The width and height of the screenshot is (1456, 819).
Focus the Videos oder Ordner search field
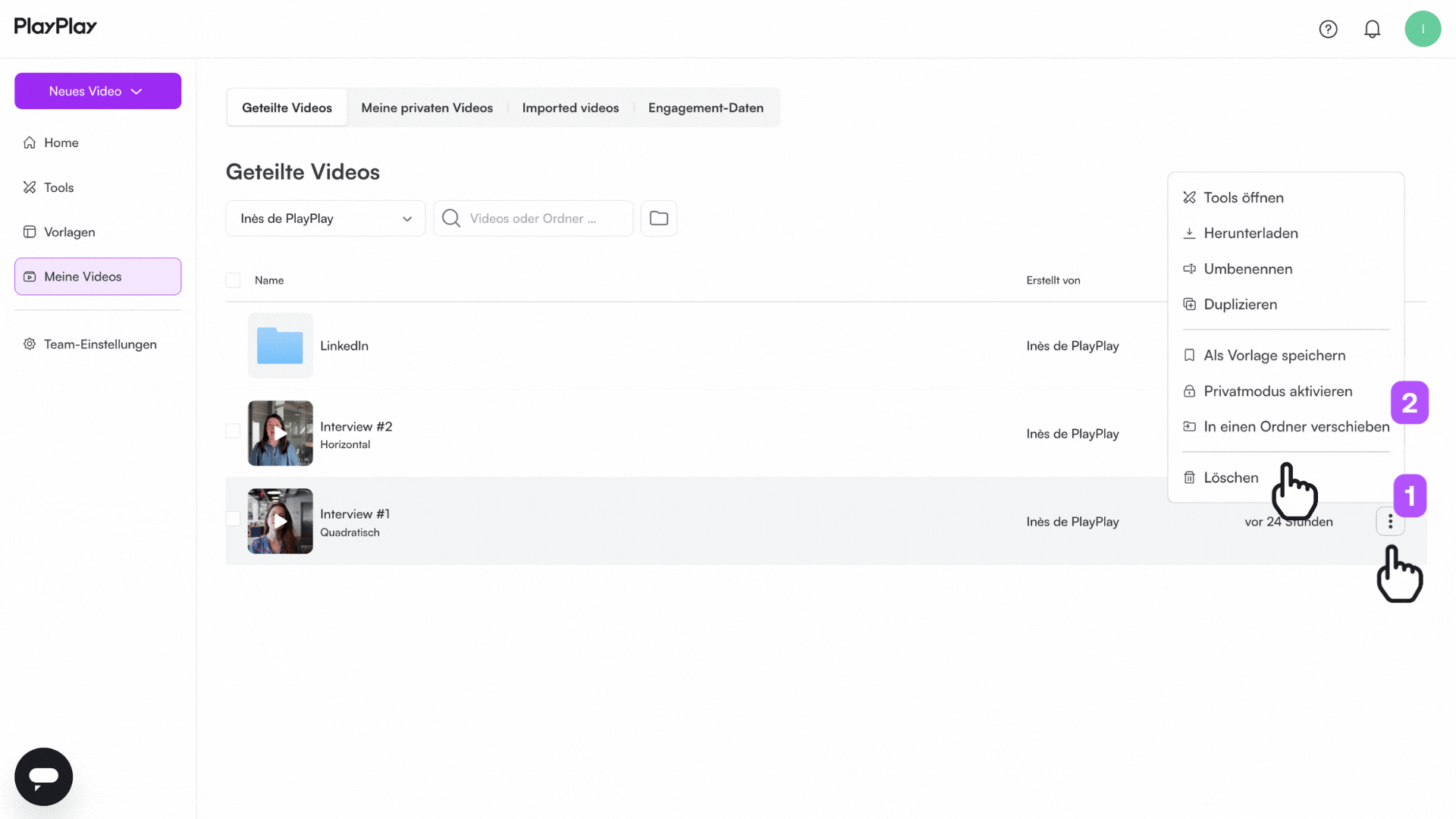(x=533, y=218)
